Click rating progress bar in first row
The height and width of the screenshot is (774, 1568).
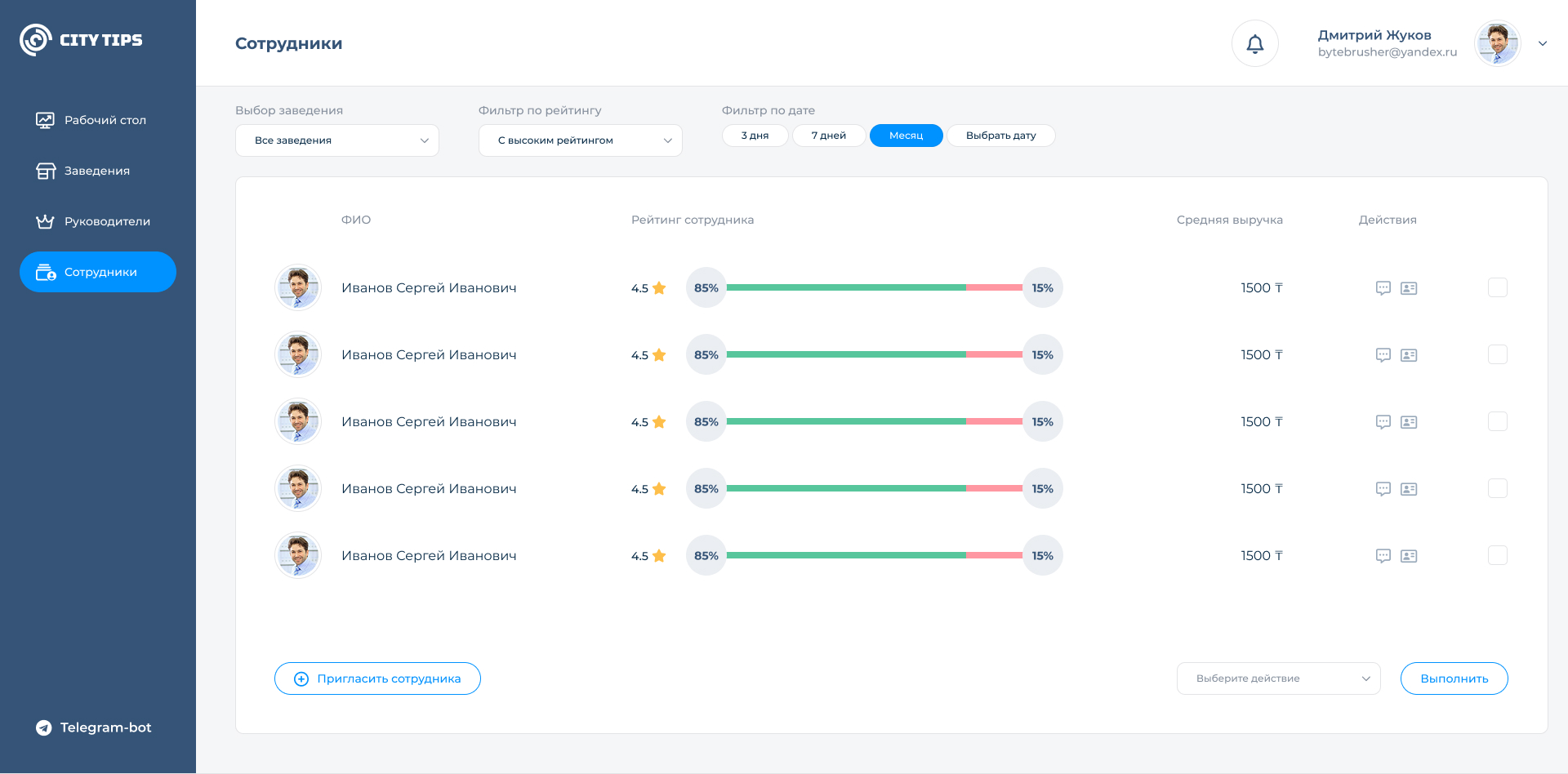[x=875, y=287]
